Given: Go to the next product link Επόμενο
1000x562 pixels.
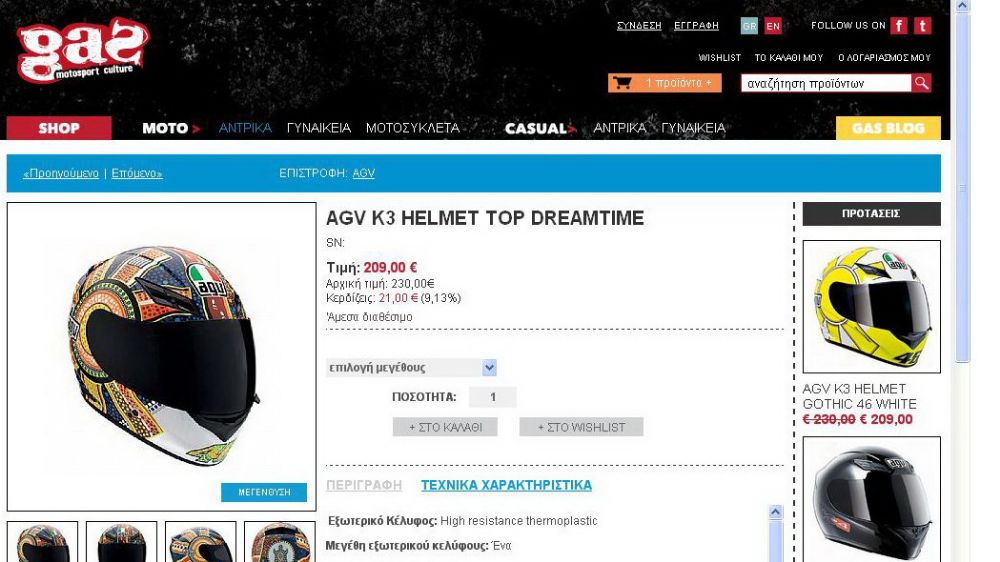Looking at the screenshot, I should pos(136,173).
